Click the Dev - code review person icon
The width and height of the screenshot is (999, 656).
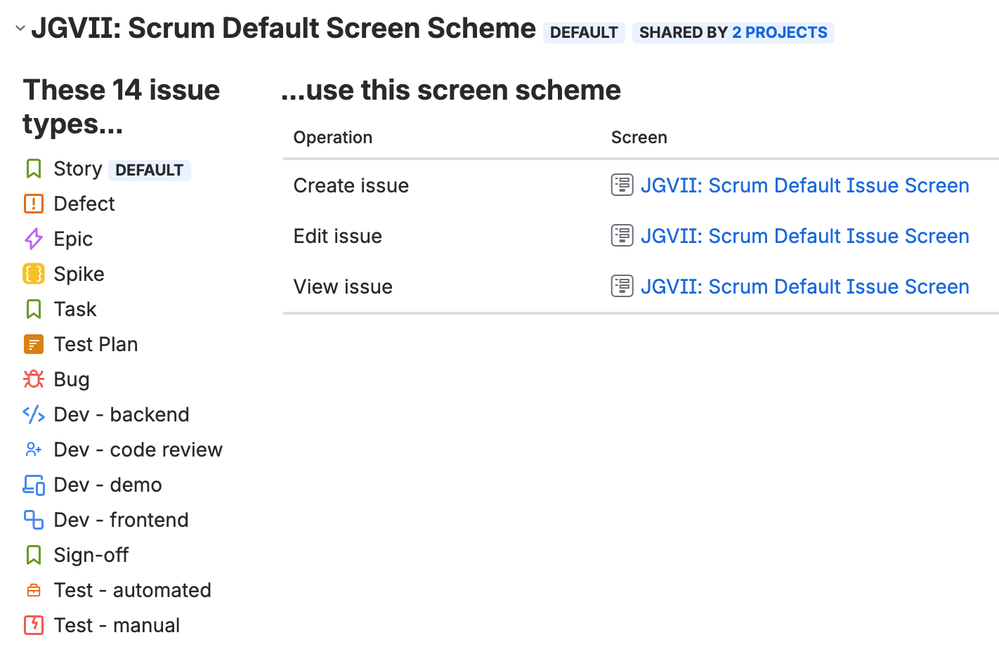coord(34,450)
